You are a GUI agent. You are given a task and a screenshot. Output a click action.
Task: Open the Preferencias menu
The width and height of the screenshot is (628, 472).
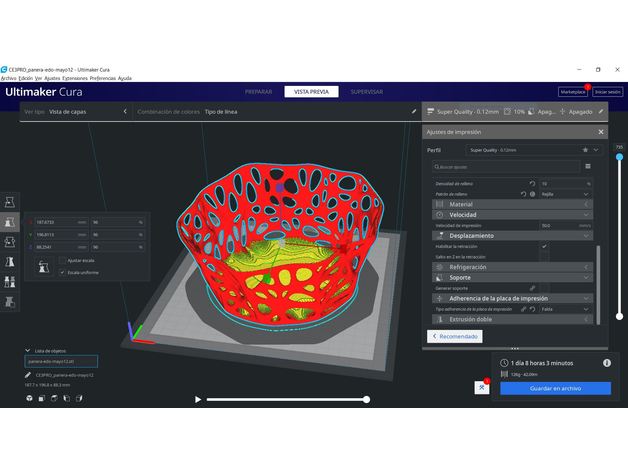pyautogui.click(x=103, y=78)
